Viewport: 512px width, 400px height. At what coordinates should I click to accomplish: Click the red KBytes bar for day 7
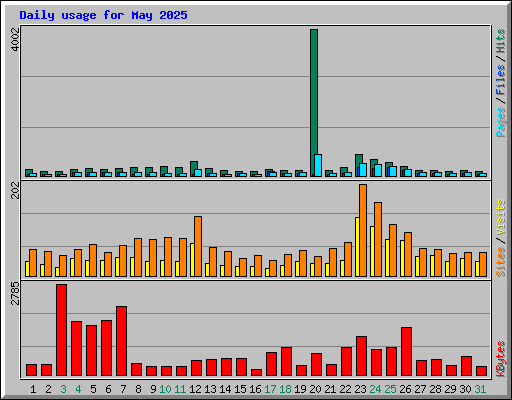tap(121, 341)
